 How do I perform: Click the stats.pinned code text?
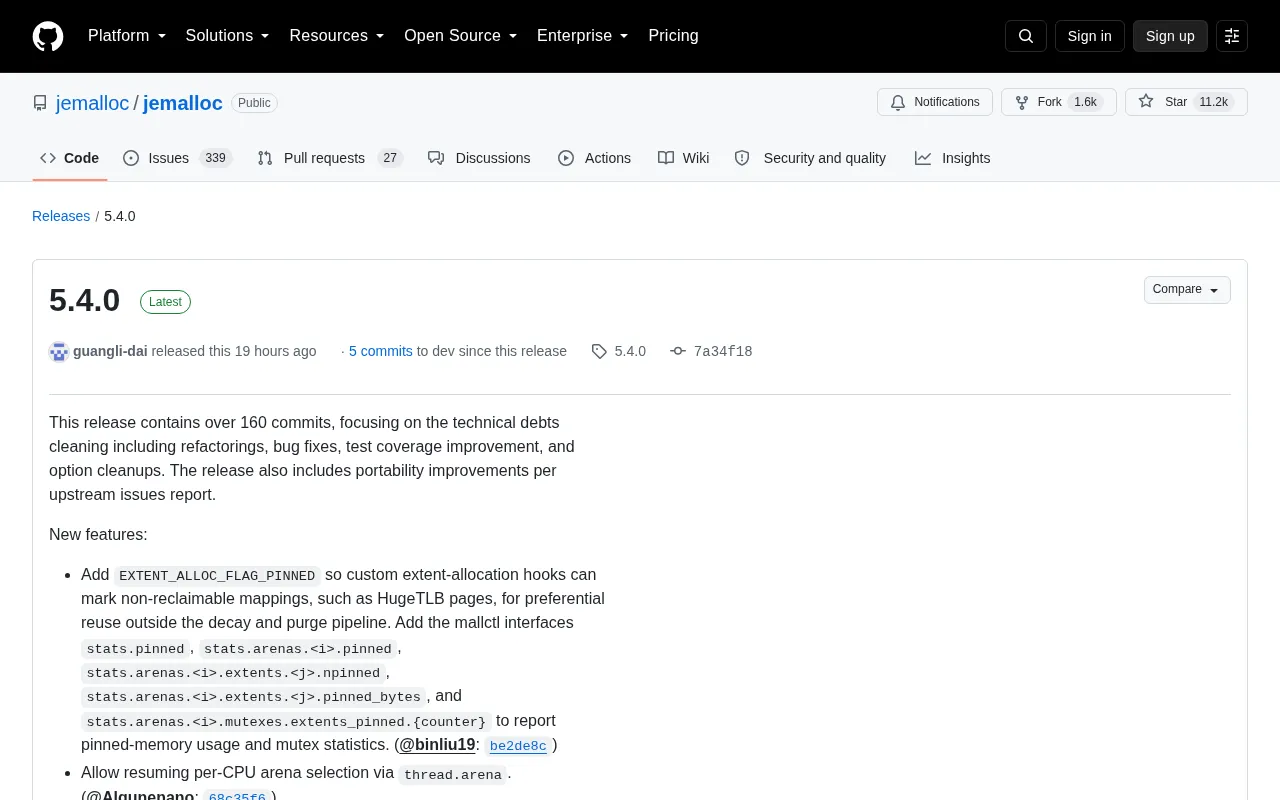pyautogui.click(x=135, y=649)
